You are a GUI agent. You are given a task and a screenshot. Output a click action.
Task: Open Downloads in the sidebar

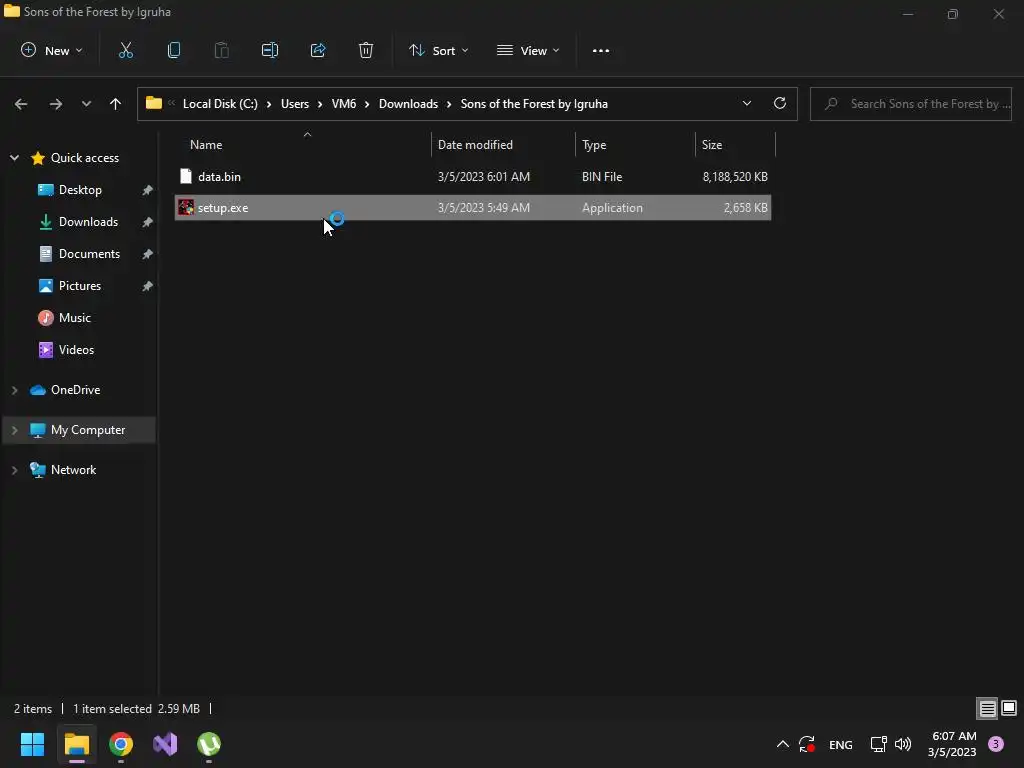click(88, 221)
